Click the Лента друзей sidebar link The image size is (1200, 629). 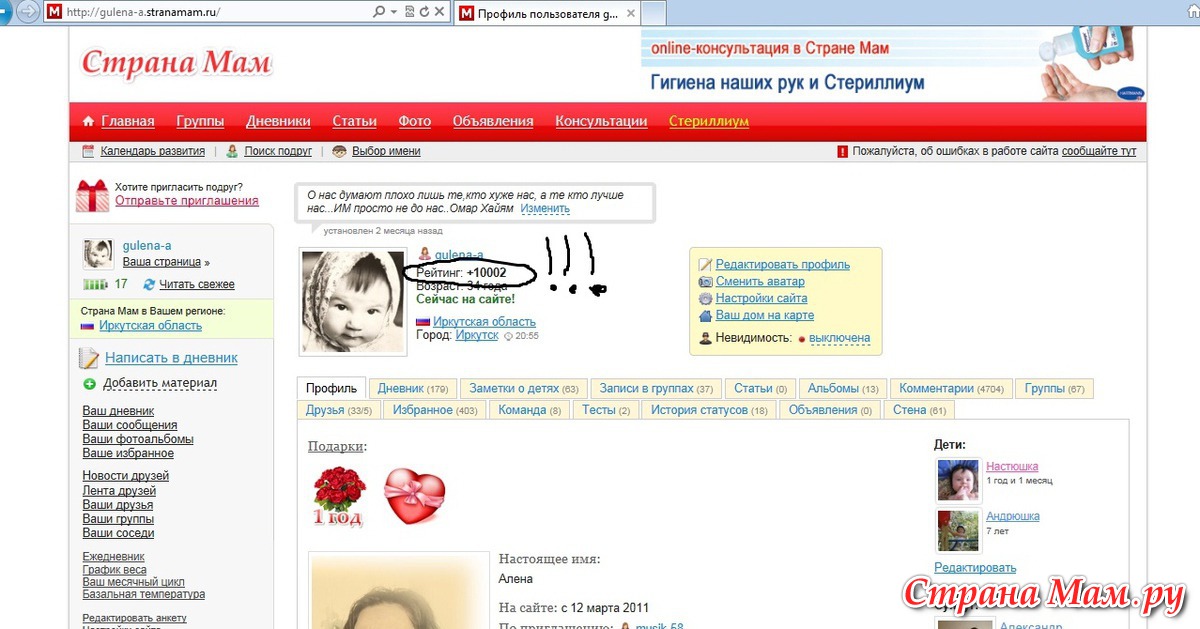[119, 491]
